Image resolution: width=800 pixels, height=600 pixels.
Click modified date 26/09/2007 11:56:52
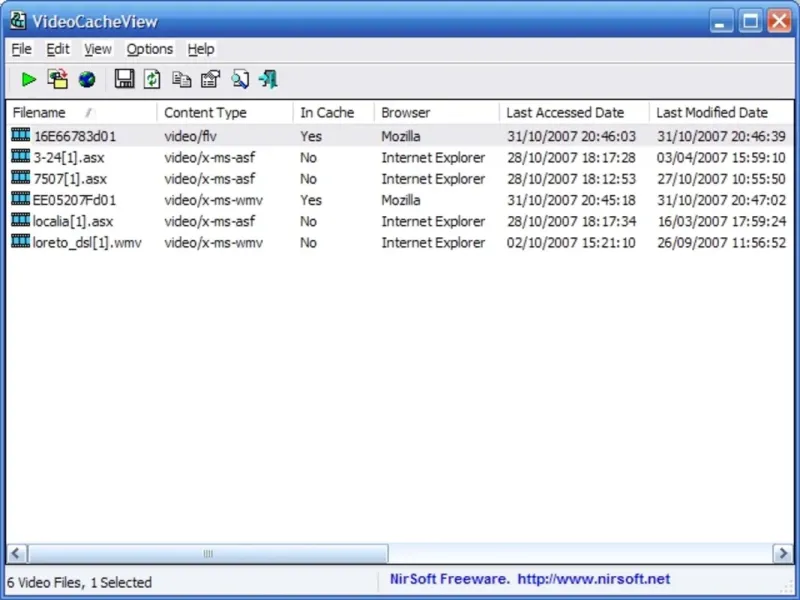[x=721, y=243]
